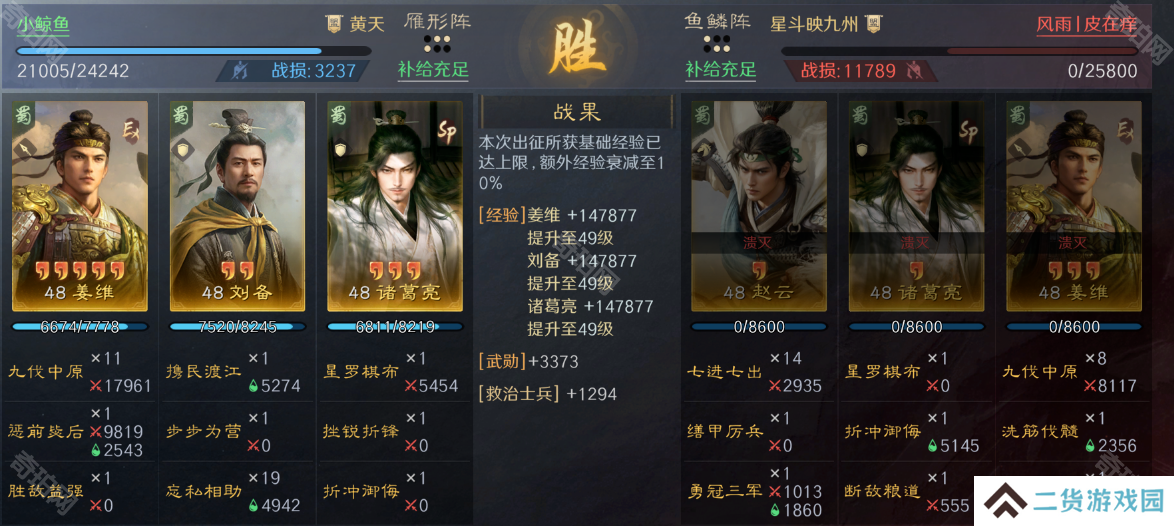Click the 战果 results header tab
This screenshot has height=526, width=1174.
577,112
